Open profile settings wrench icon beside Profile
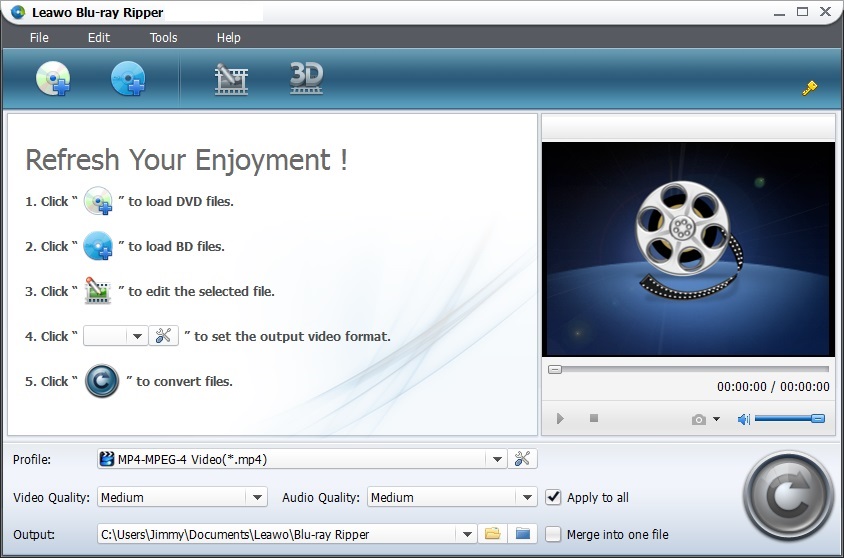The height and width of the screenshot is (558, 844). tap(523, 459)
